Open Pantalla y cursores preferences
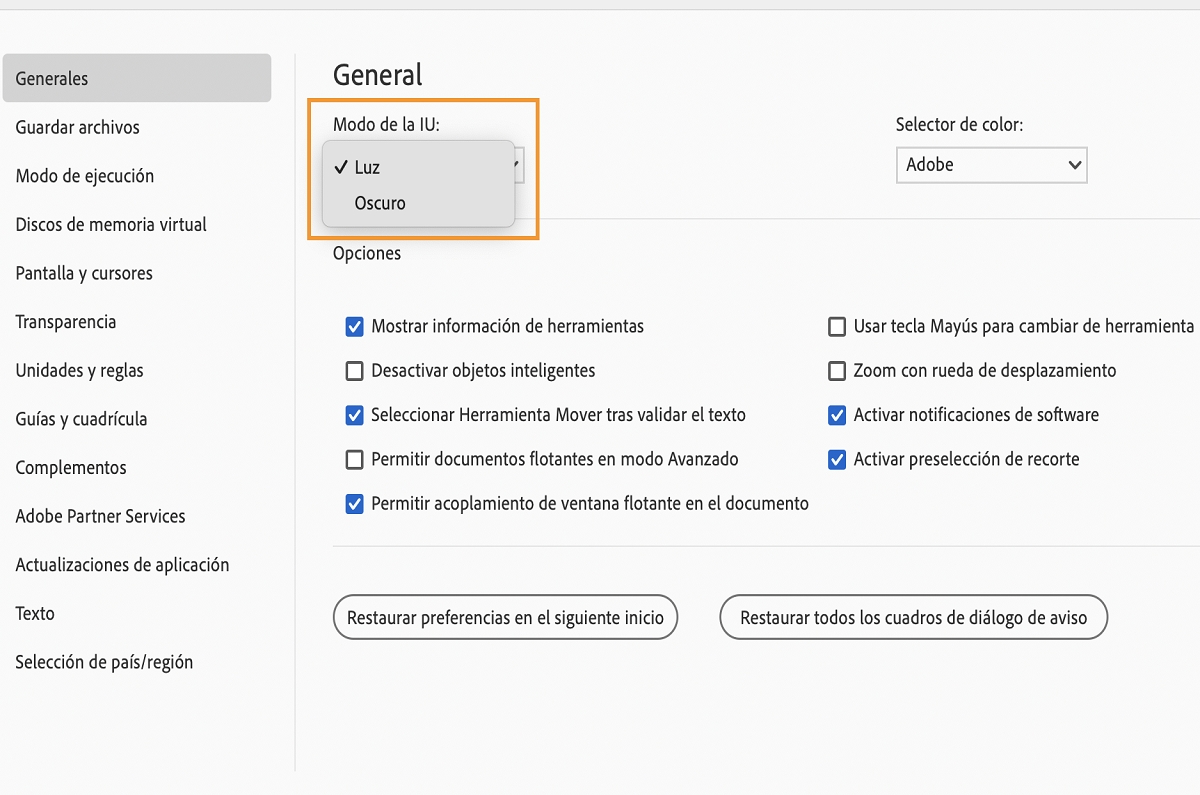 84,273
